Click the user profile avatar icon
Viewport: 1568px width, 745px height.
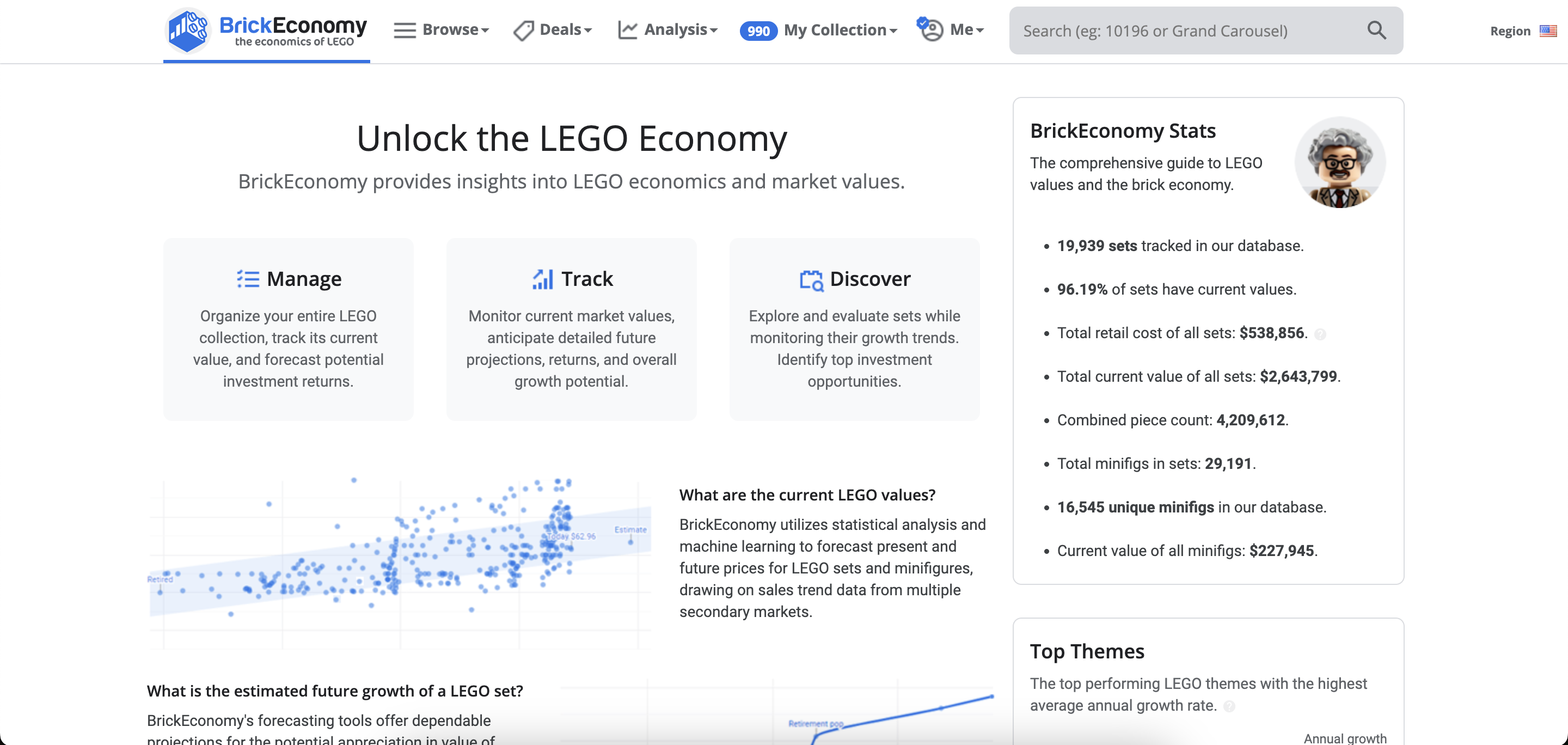(x=930, y=29)
